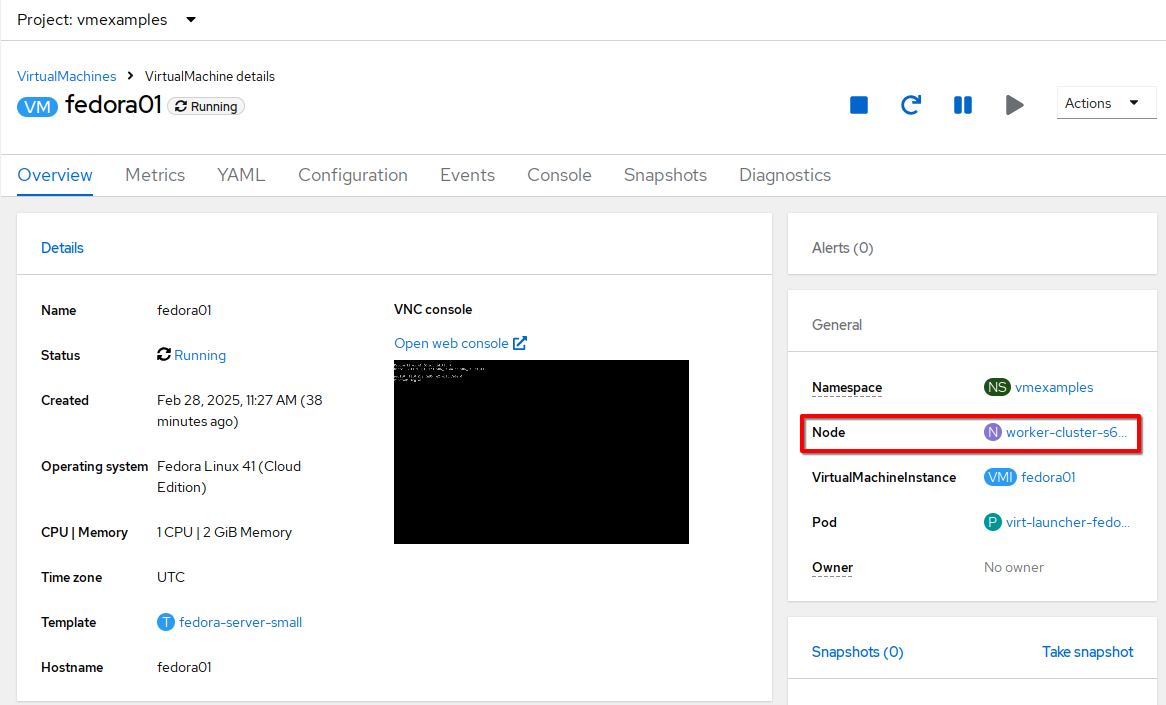Open the Diagnostics tab
This screenshot has height=705, width=1166.
coord(785,175)
